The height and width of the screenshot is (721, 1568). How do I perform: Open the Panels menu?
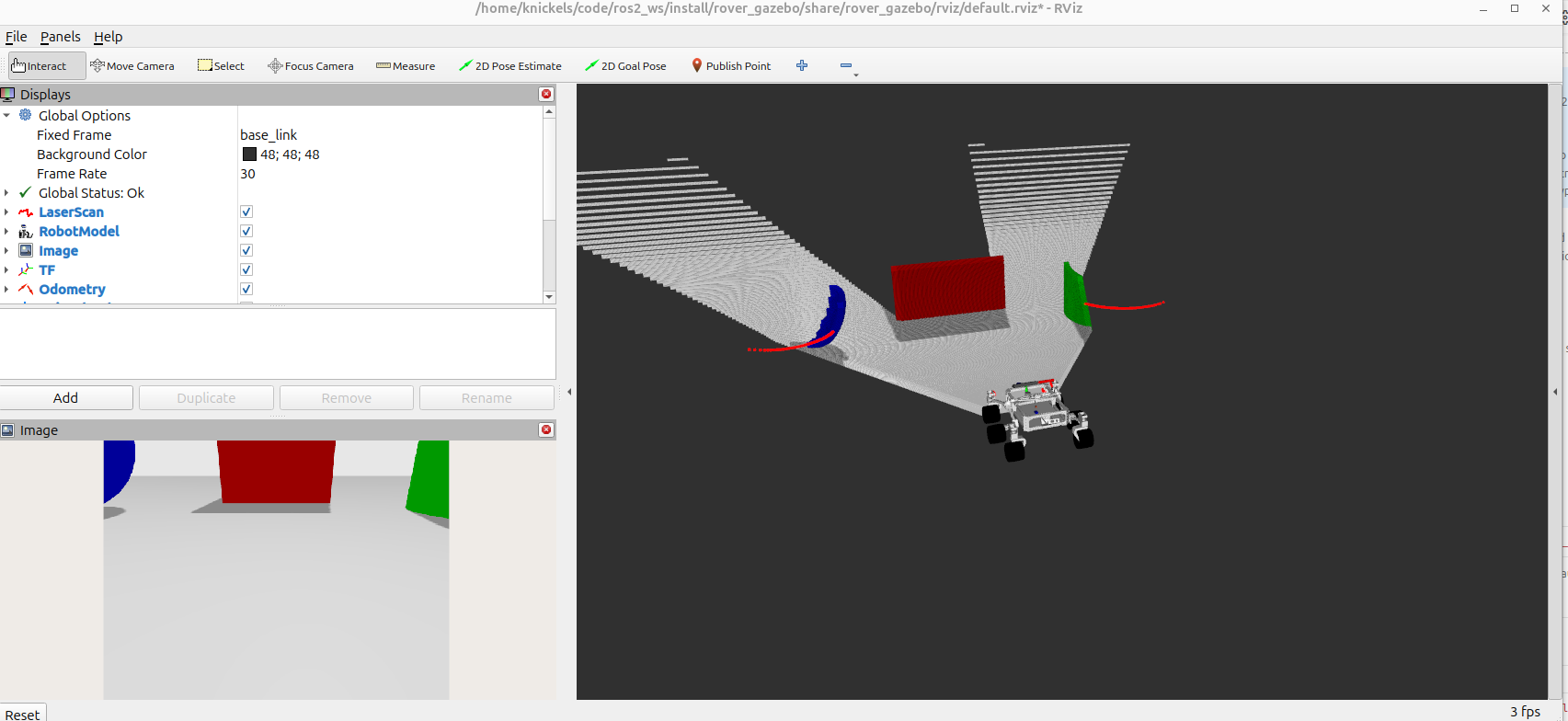tap(60, 37)
